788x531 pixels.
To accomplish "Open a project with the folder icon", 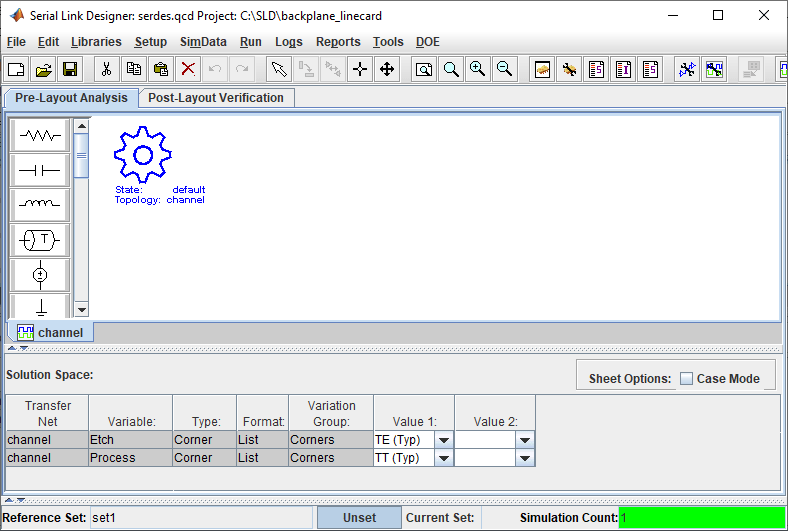I will pos(43,69).
